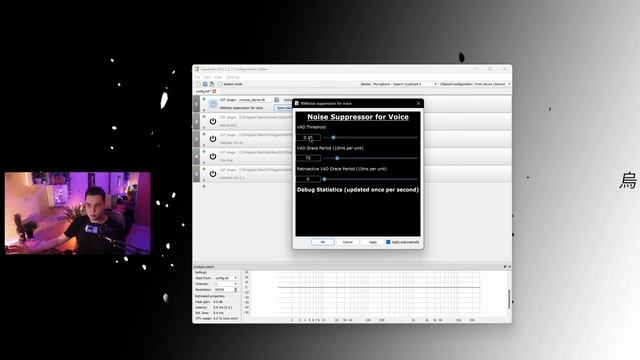The image size is (640, 360).
Task: Add a filter above row 4 with plus icon
Action: pyautogui.click(x=204, y=151)
